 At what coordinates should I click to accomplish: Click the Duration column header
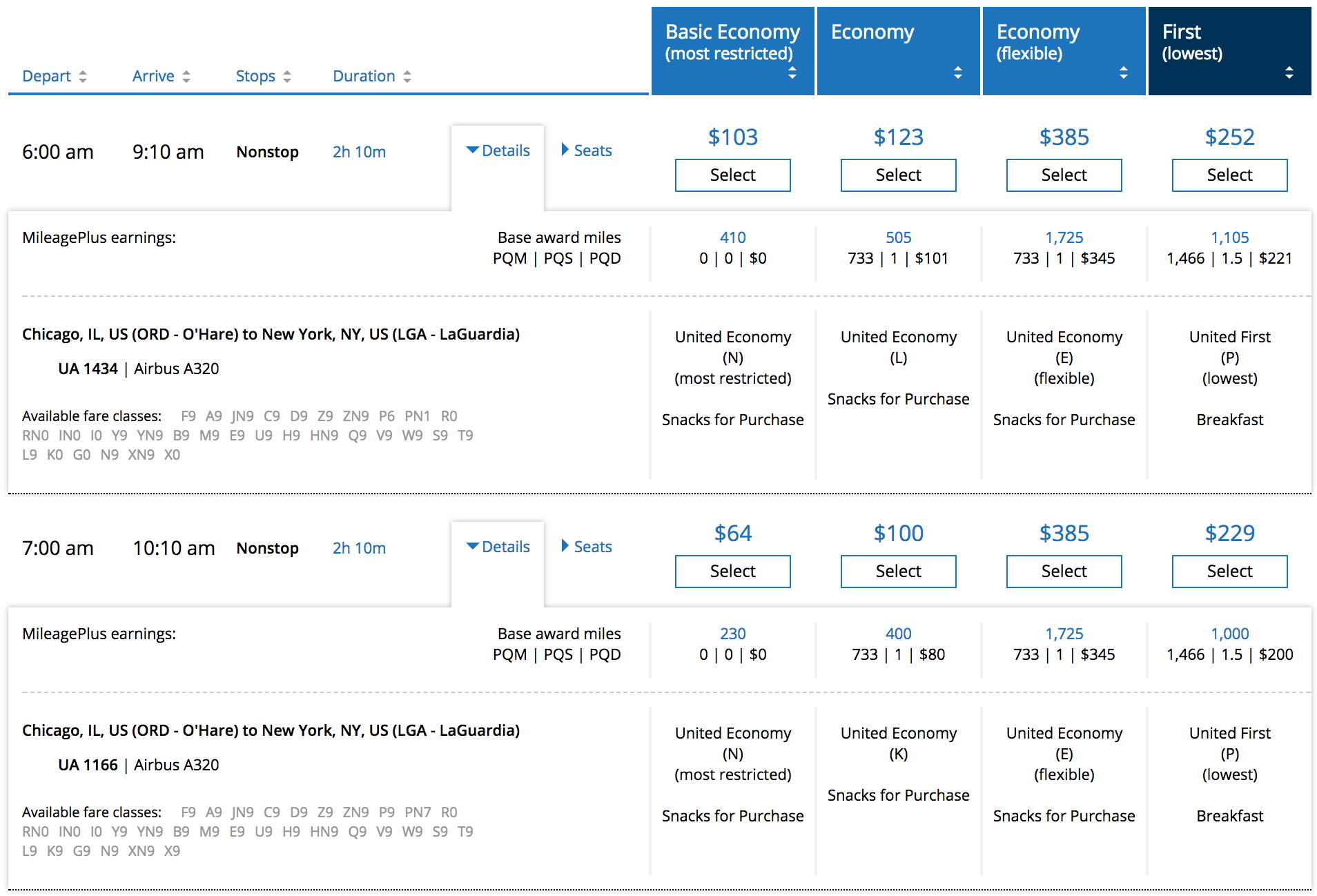point(364,76)
